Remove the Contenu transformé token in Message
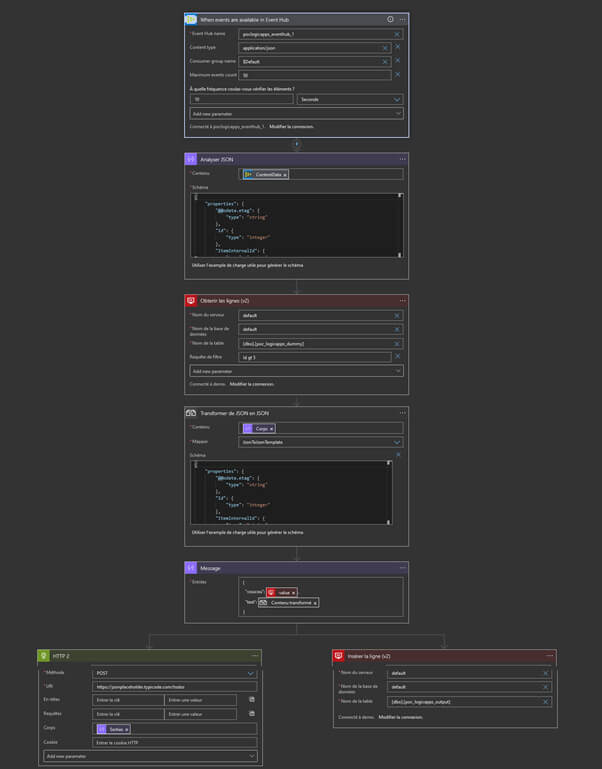 pos(315,603)
